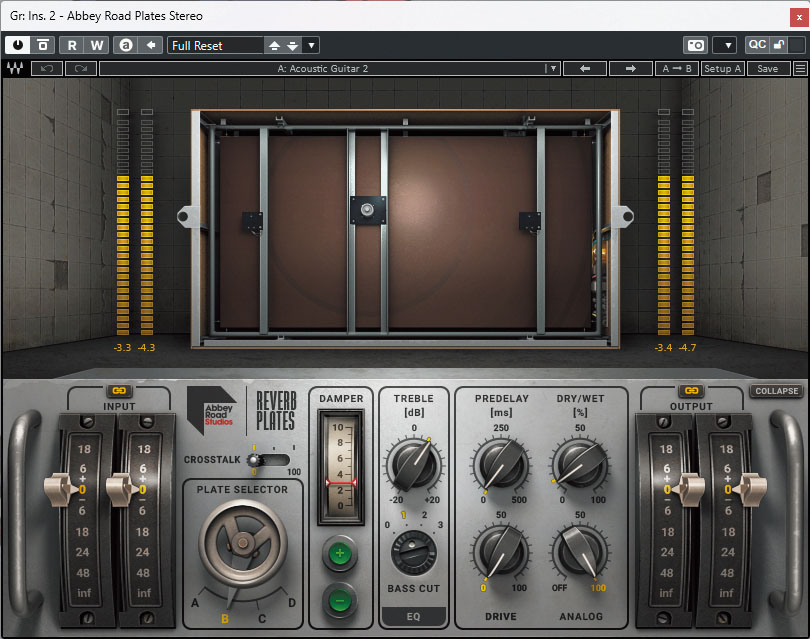810x639 pixels.
Task: Select plate D
Action: click(x=292, y=603)
